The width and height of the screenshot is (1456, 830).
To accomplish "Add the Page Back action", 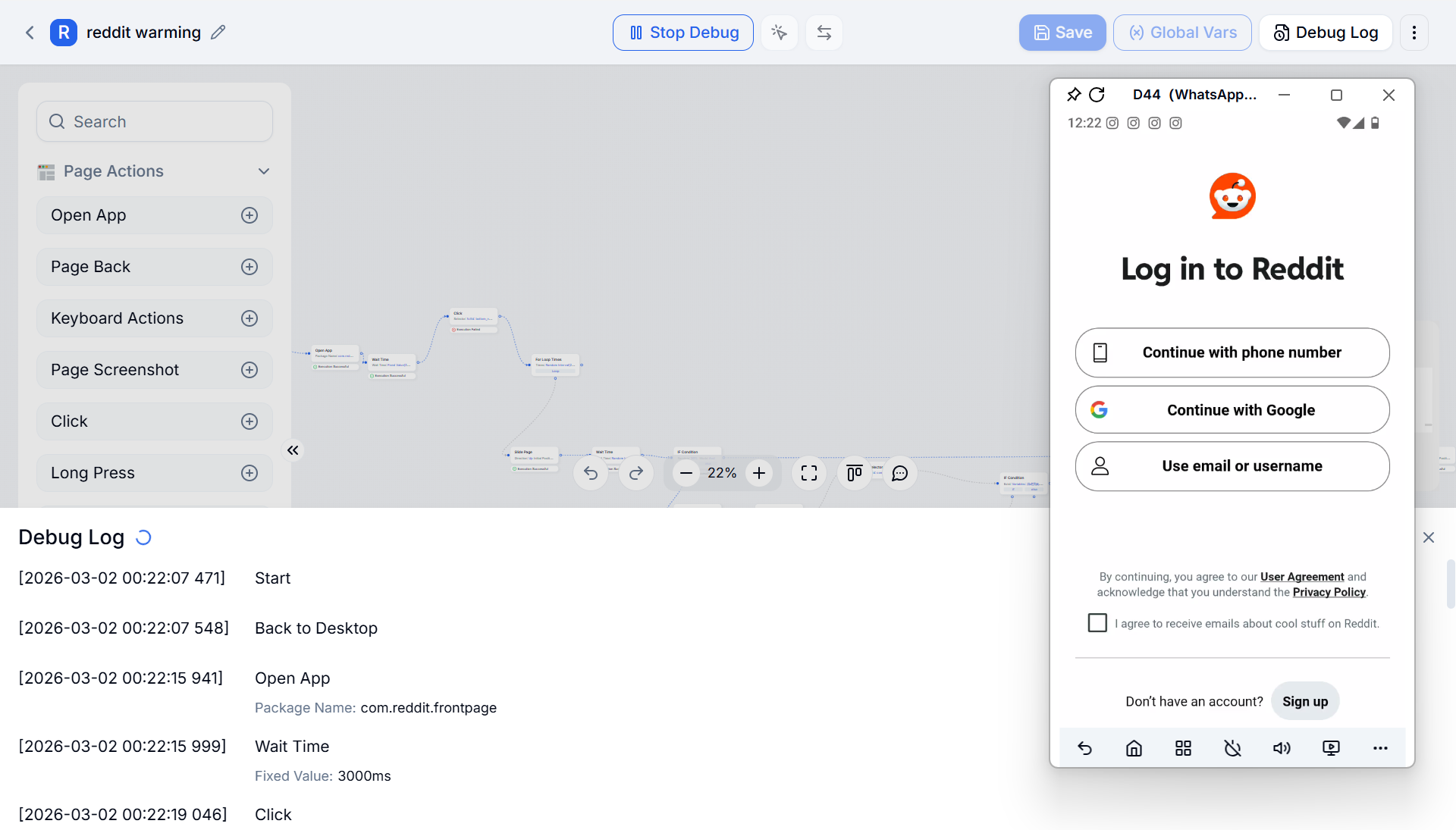I will click(x=249, y=267).
